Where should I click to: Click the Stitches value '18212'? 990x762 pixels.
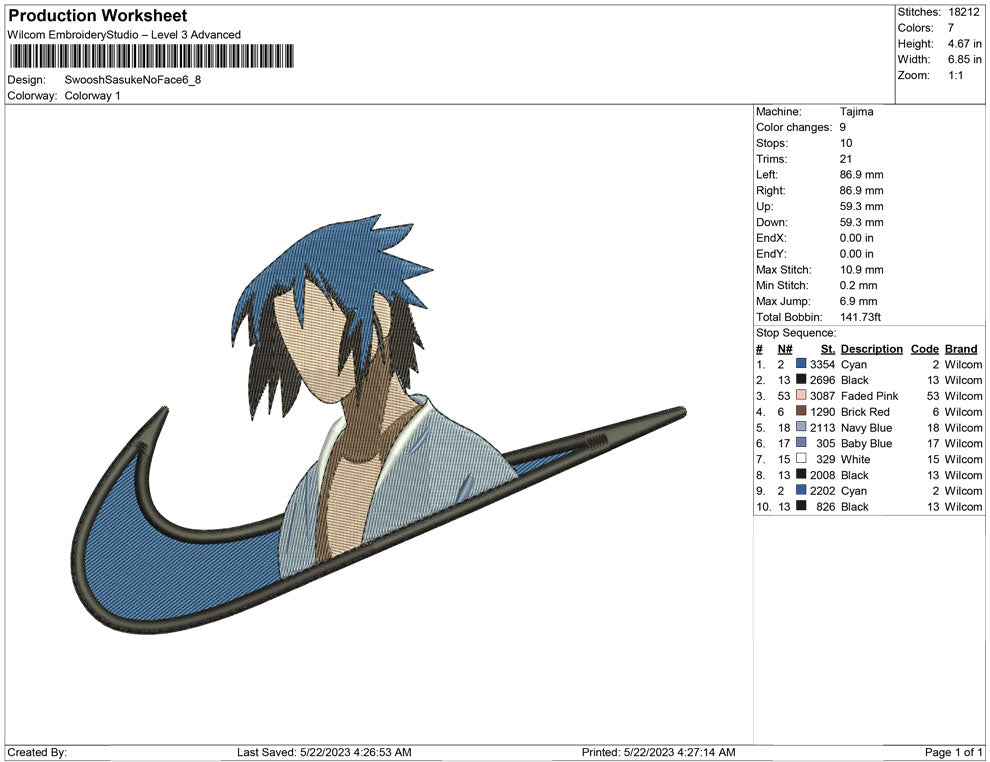pos(963,12)
